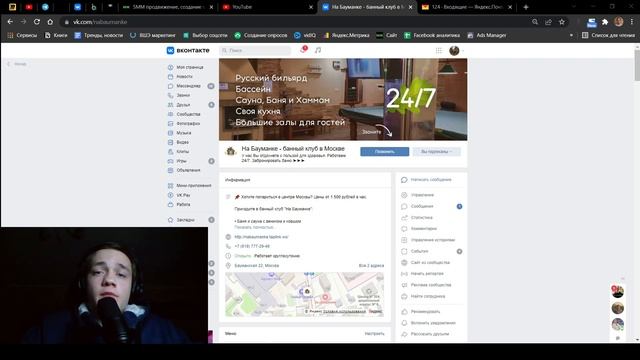Open Сервисы bookmark
640x360 pixels.
coord(22,36)
